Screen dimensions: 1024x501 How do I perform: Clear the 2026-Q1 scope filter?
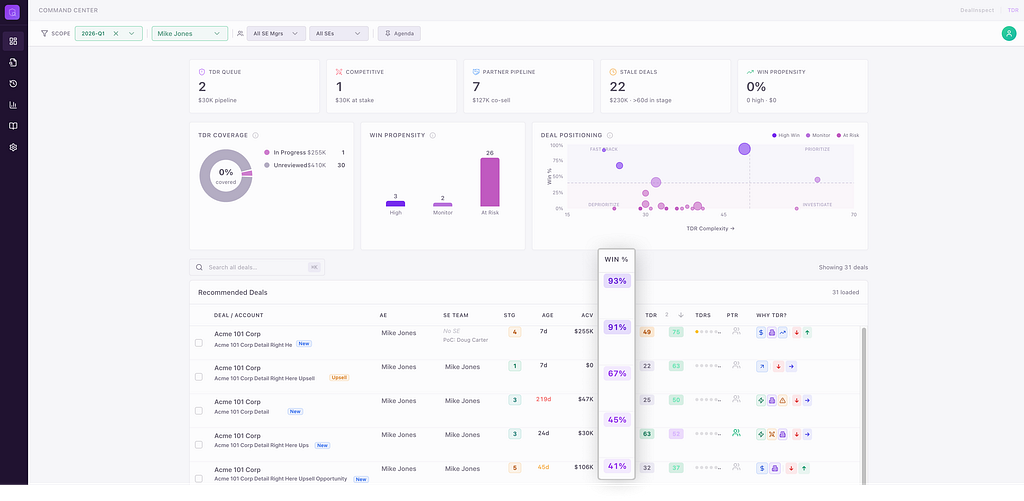[116, 33]
